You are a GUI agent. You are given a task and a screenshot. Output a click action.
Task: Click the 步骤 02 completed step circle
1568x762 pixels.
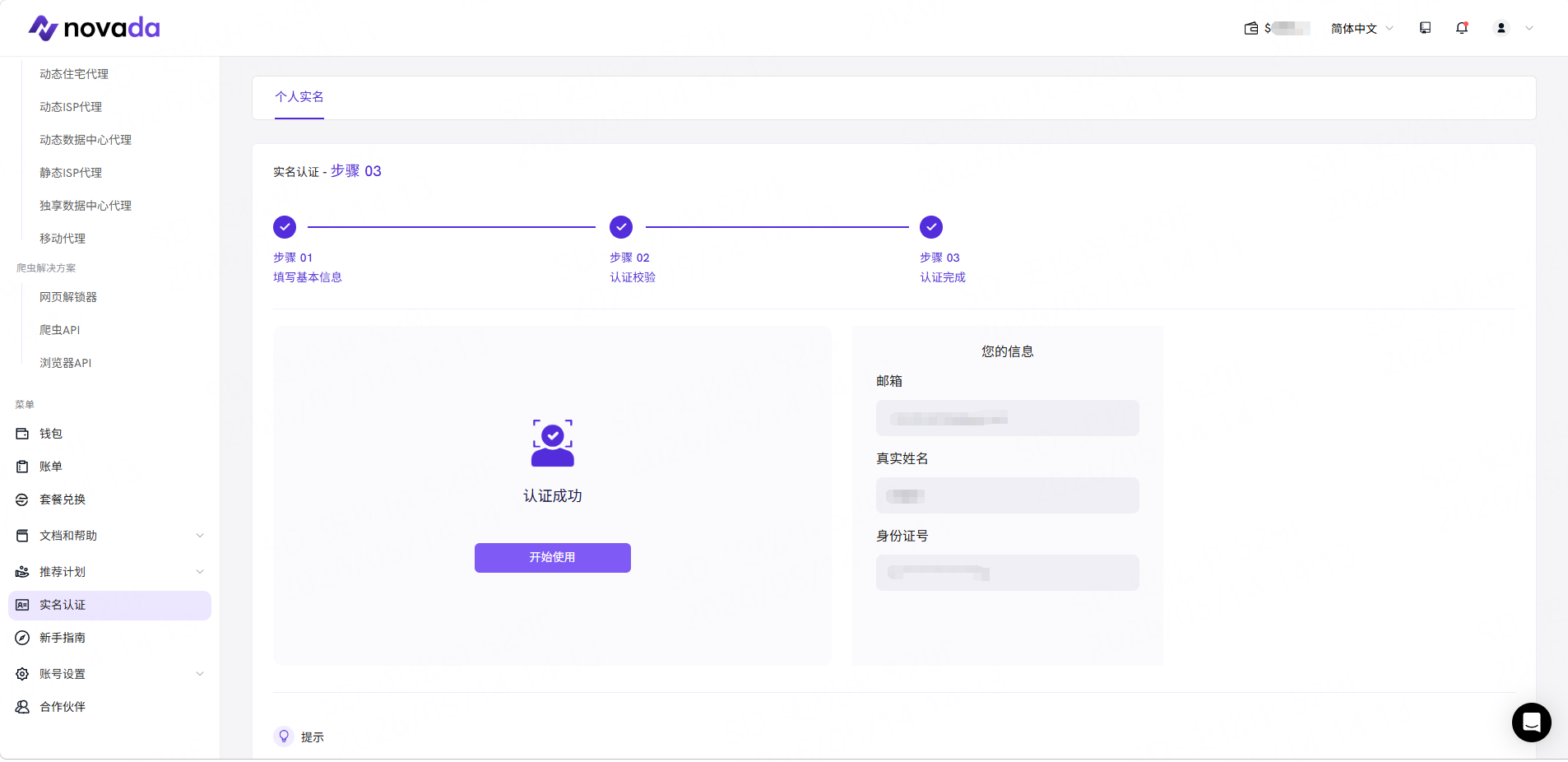pyautogui.click(x=621, y=227)
